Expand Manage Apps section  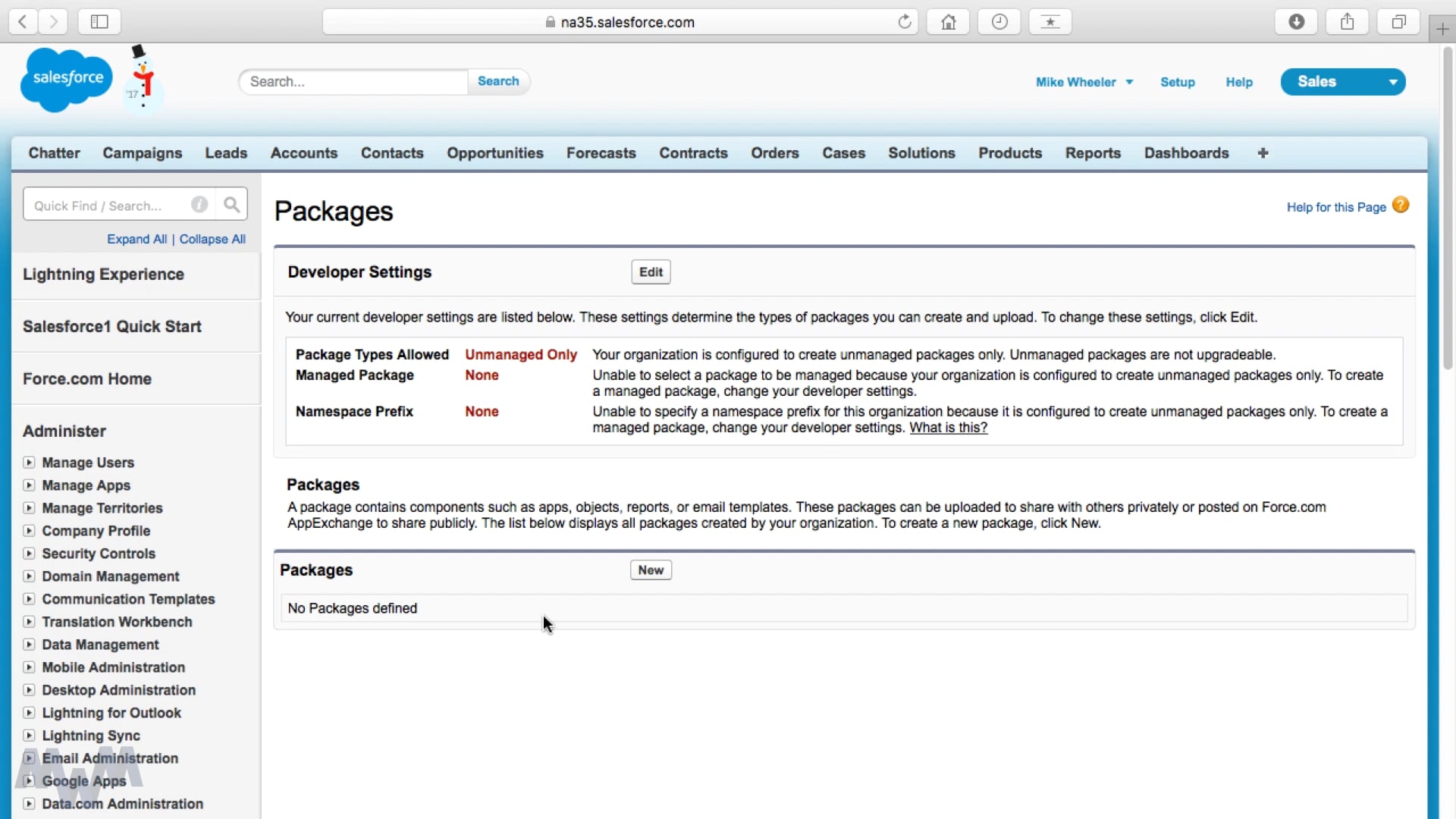[x=29, y=485]
